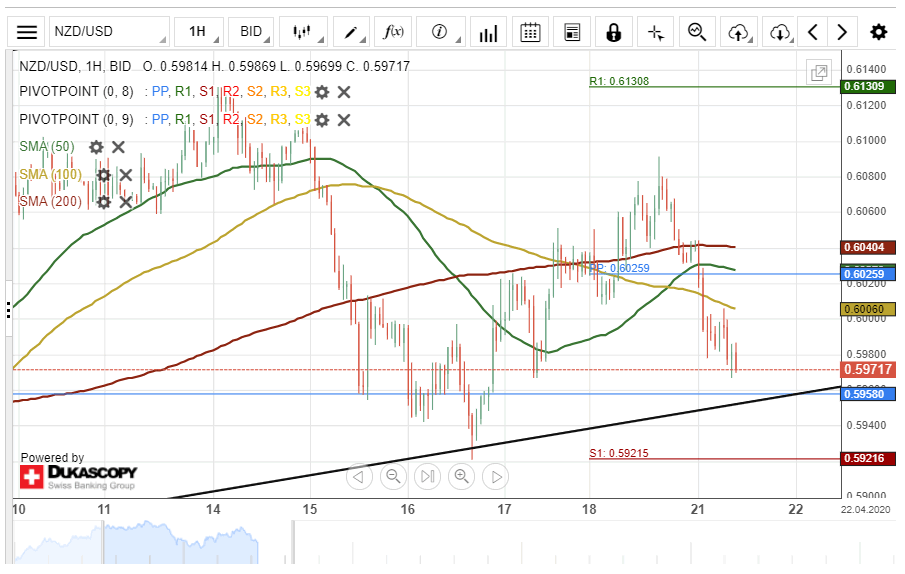Click the zoom in magnifier below chart
The image size is (905, 574).
[462, 476]
